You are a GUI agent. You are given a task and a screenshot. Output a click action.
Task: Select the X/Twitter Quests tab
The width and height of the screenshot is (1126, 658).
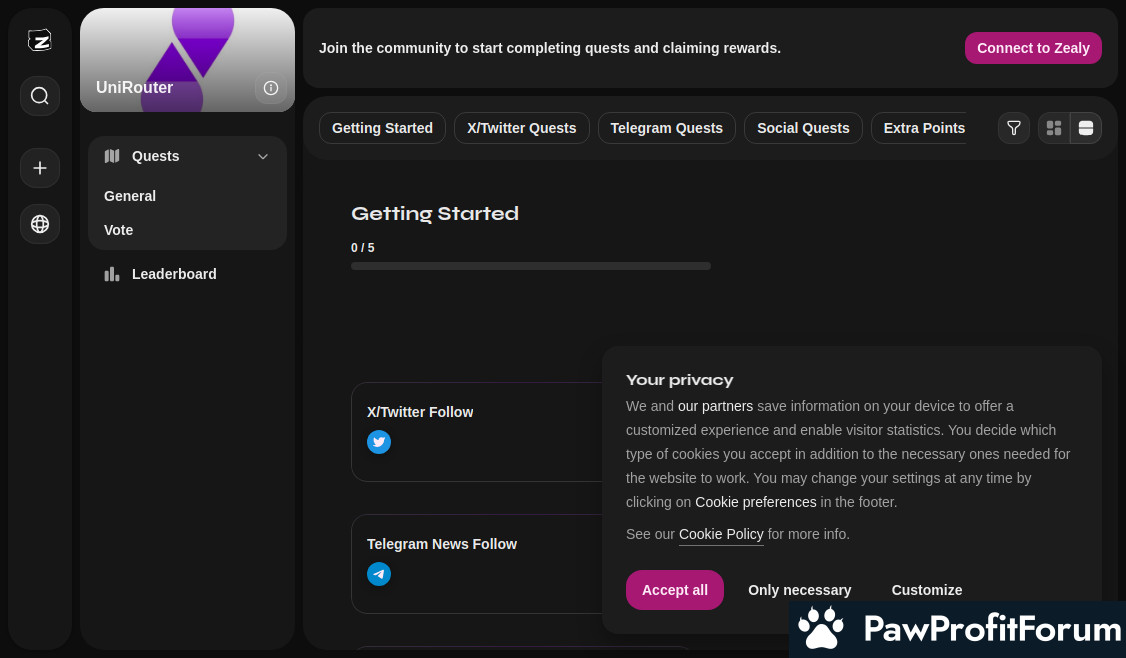(x=521, y=128)
